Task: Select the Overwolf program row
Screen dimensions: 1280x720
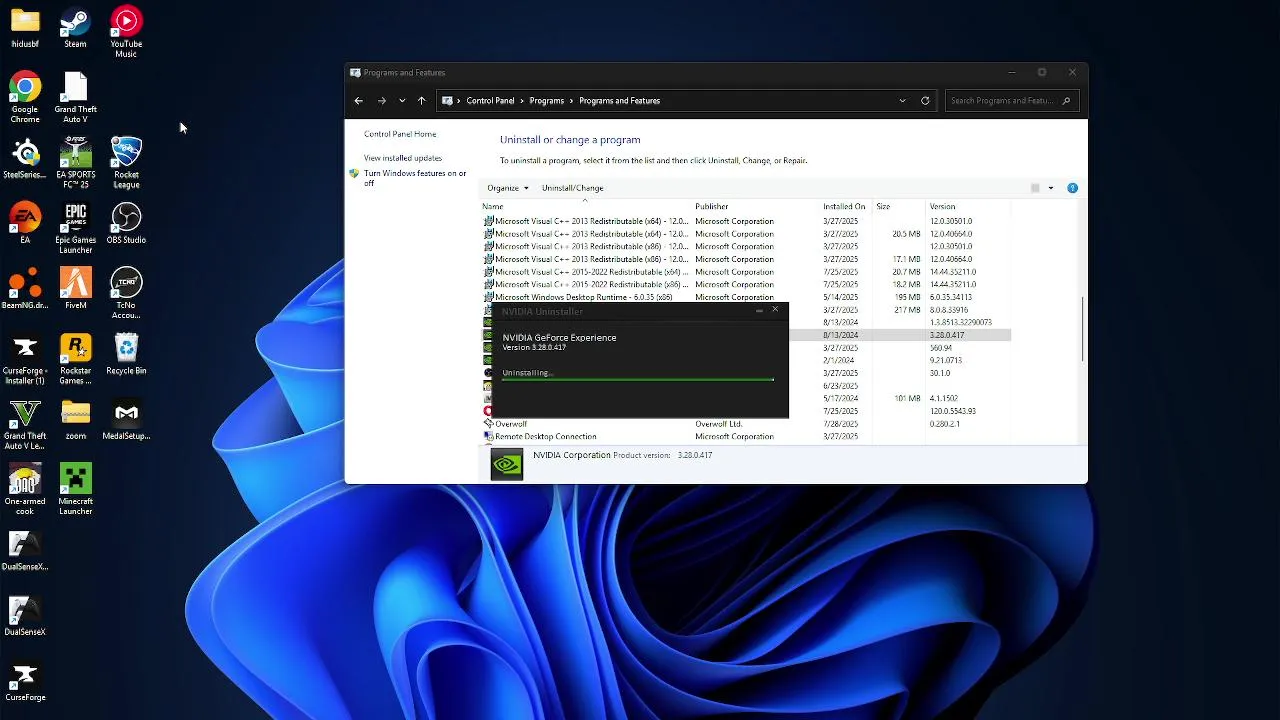Action: (746, 424)
